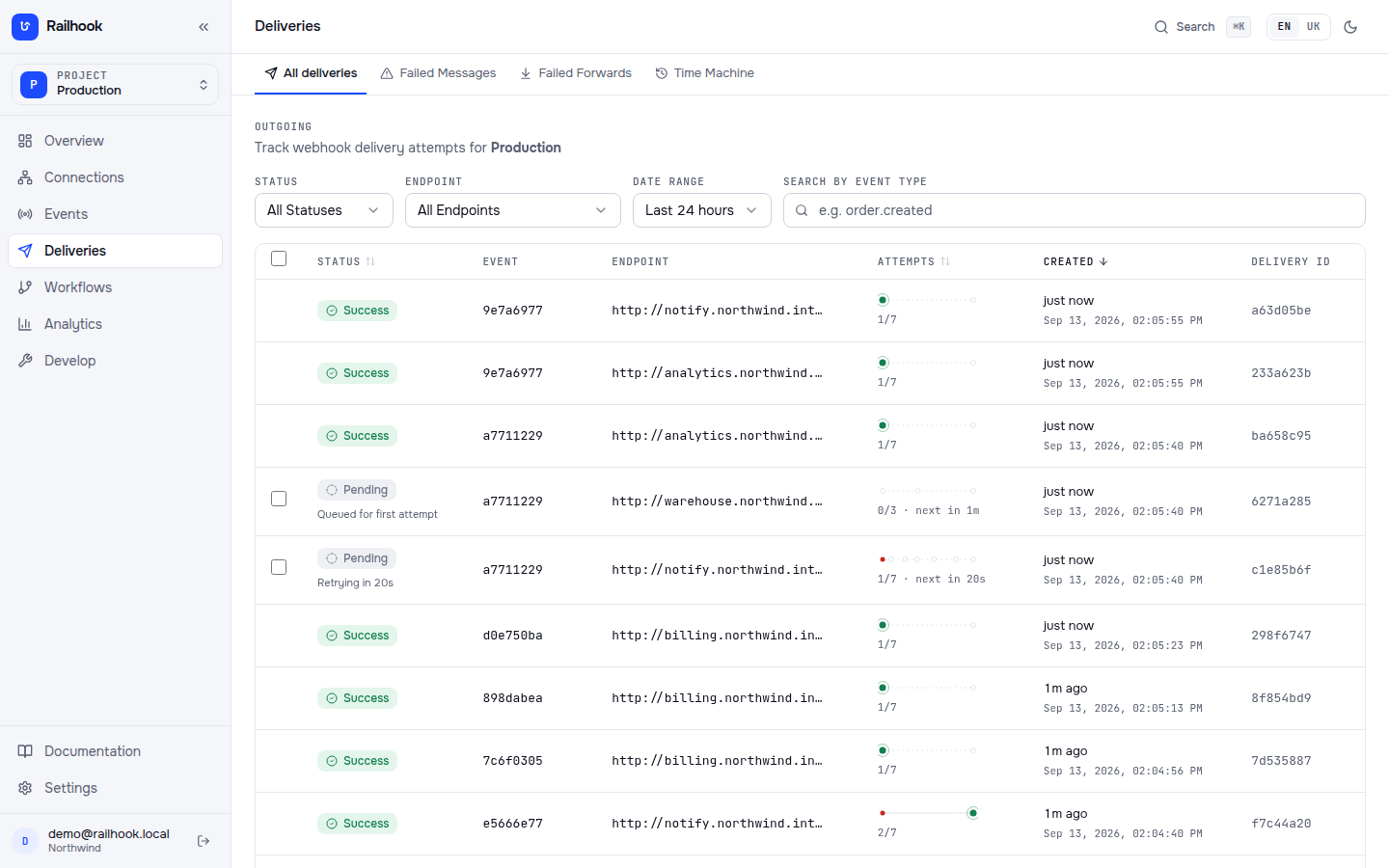Click the Failed Messages warning triangle icon

tap(387, 73)
